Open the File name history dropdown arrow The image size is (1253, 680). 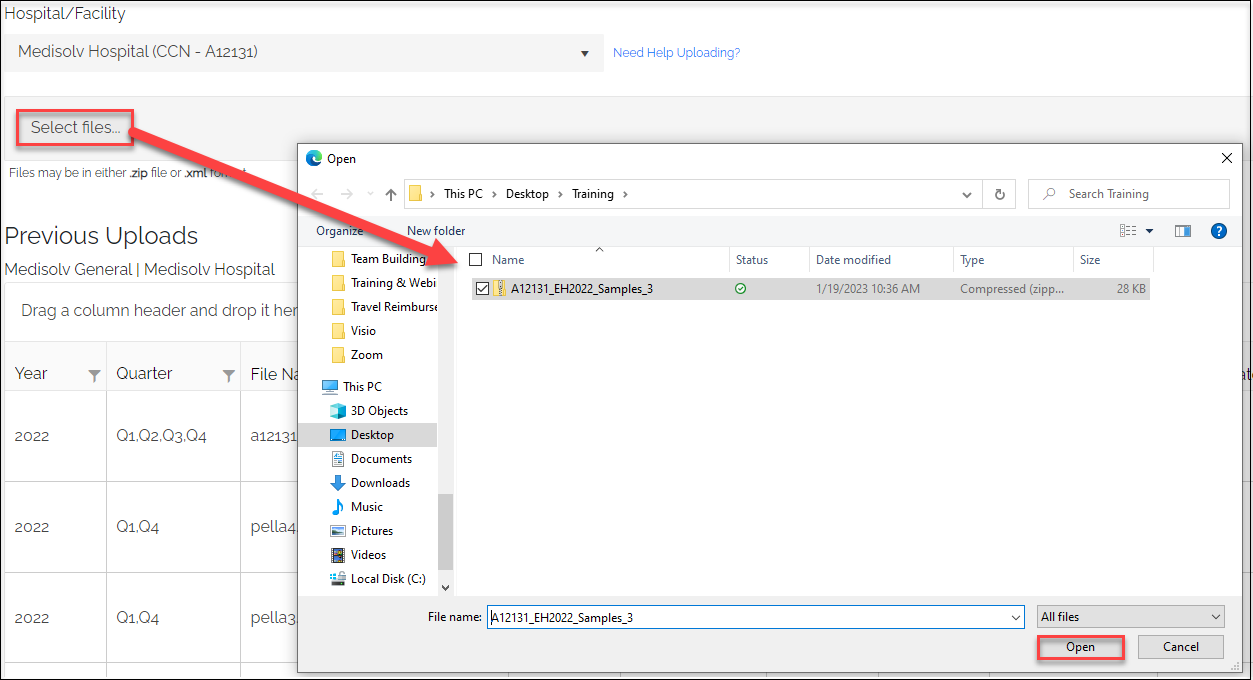point(1017,618)
